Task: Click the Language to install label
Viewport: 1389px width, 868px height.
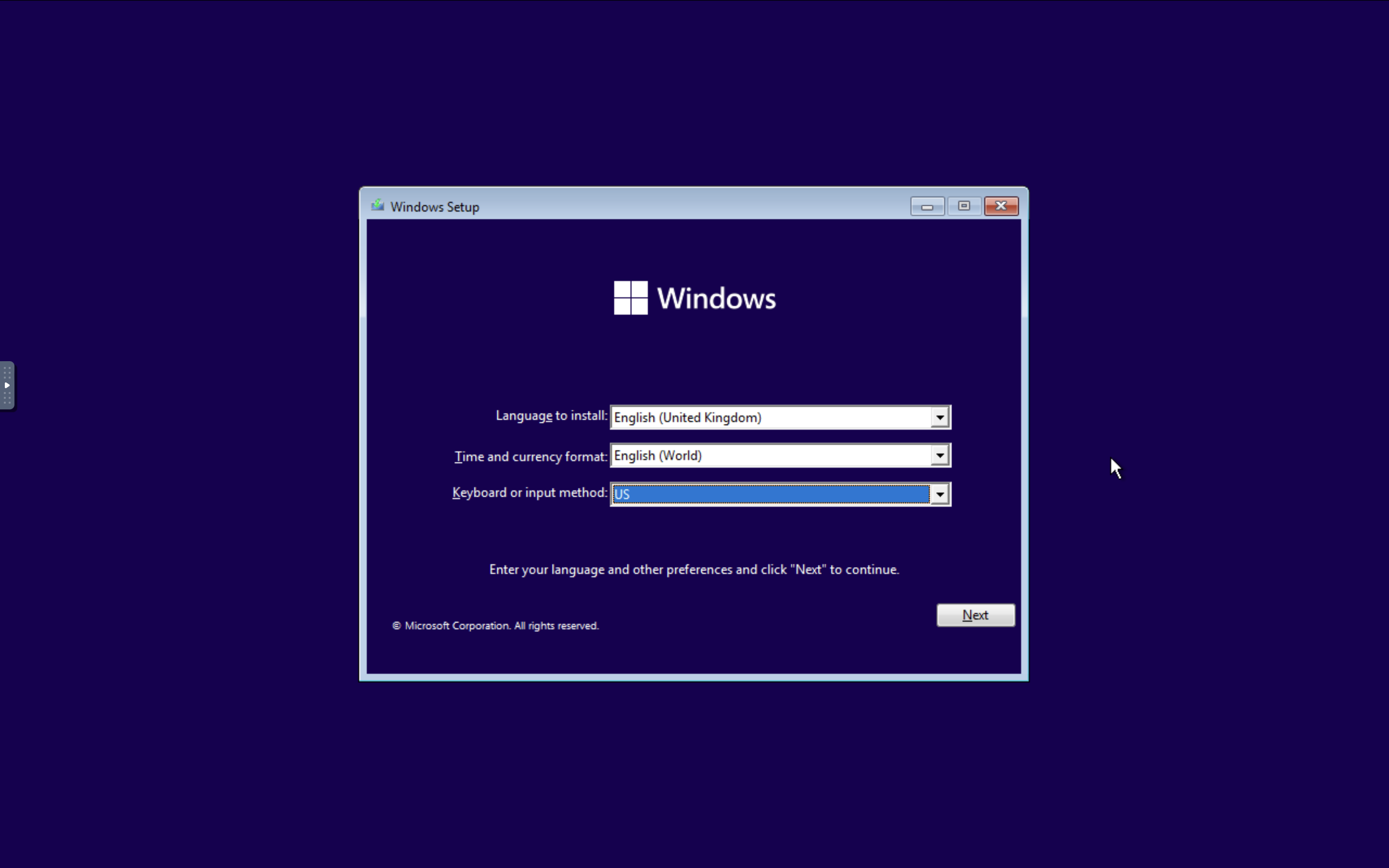Action: [x=551, y=416]
